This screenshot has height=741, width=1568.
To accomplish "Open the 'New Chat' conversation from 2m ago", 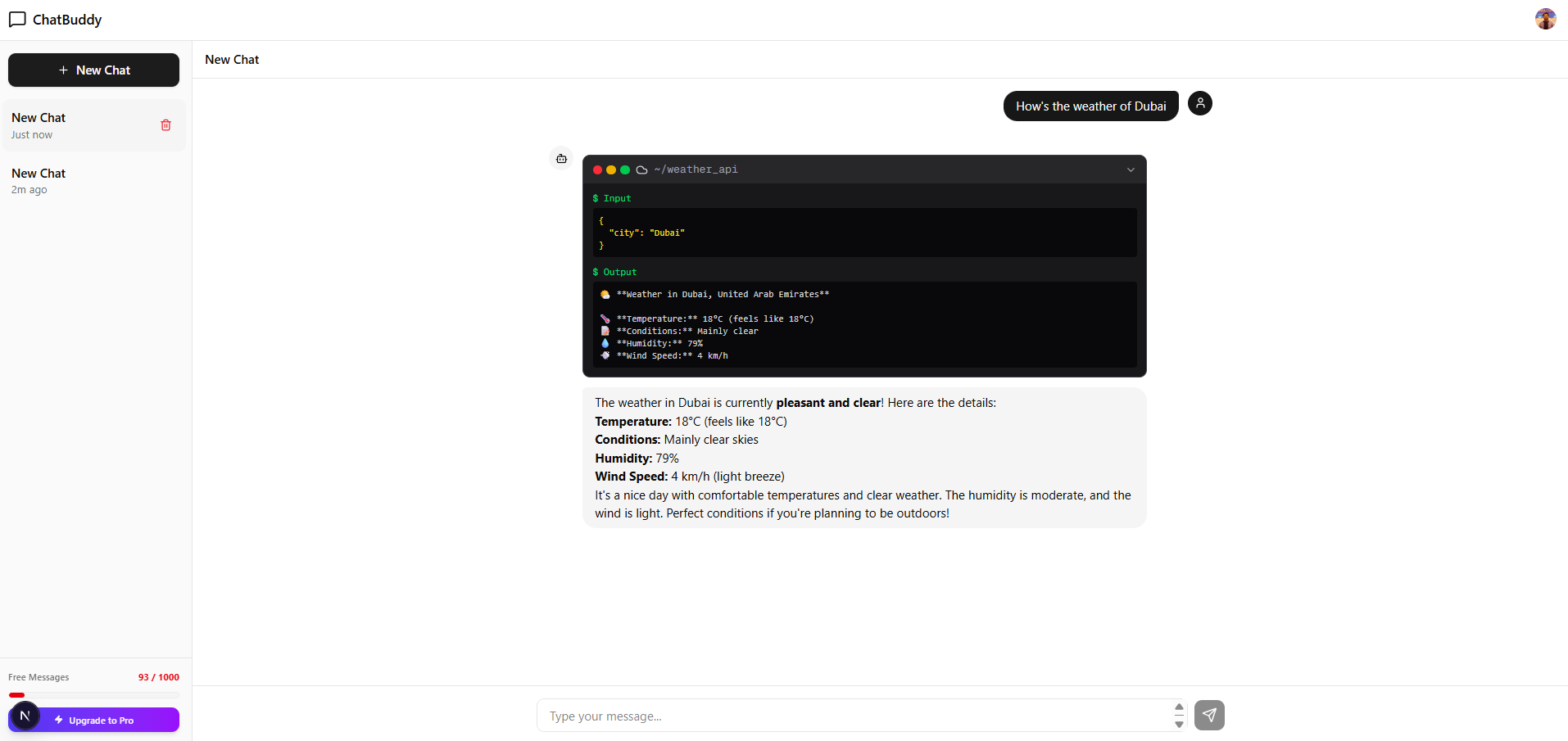I will [82, 180].
